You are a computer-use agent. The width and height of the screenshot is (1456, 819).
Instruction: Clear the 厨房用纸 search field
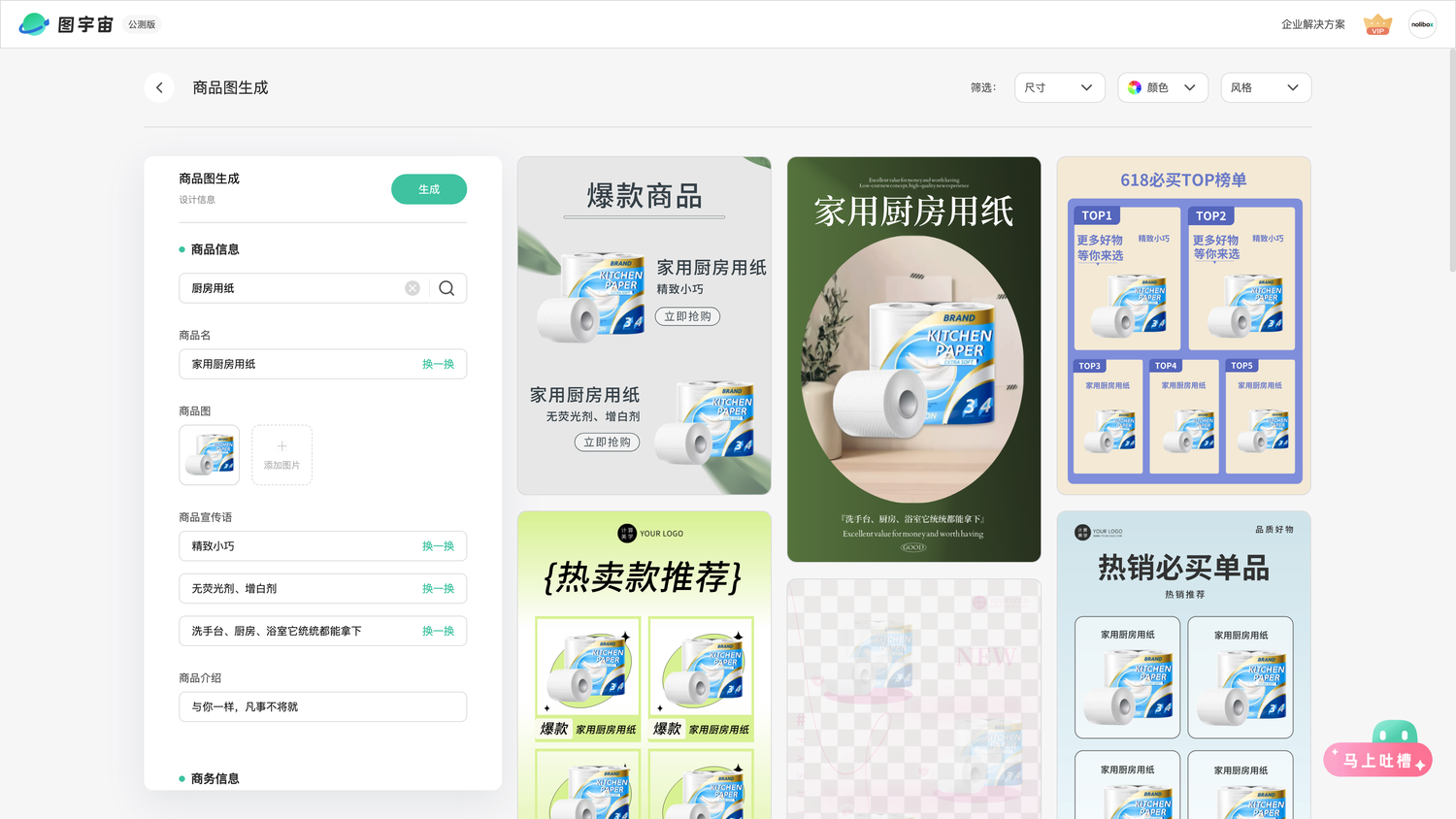click(413, 288)
